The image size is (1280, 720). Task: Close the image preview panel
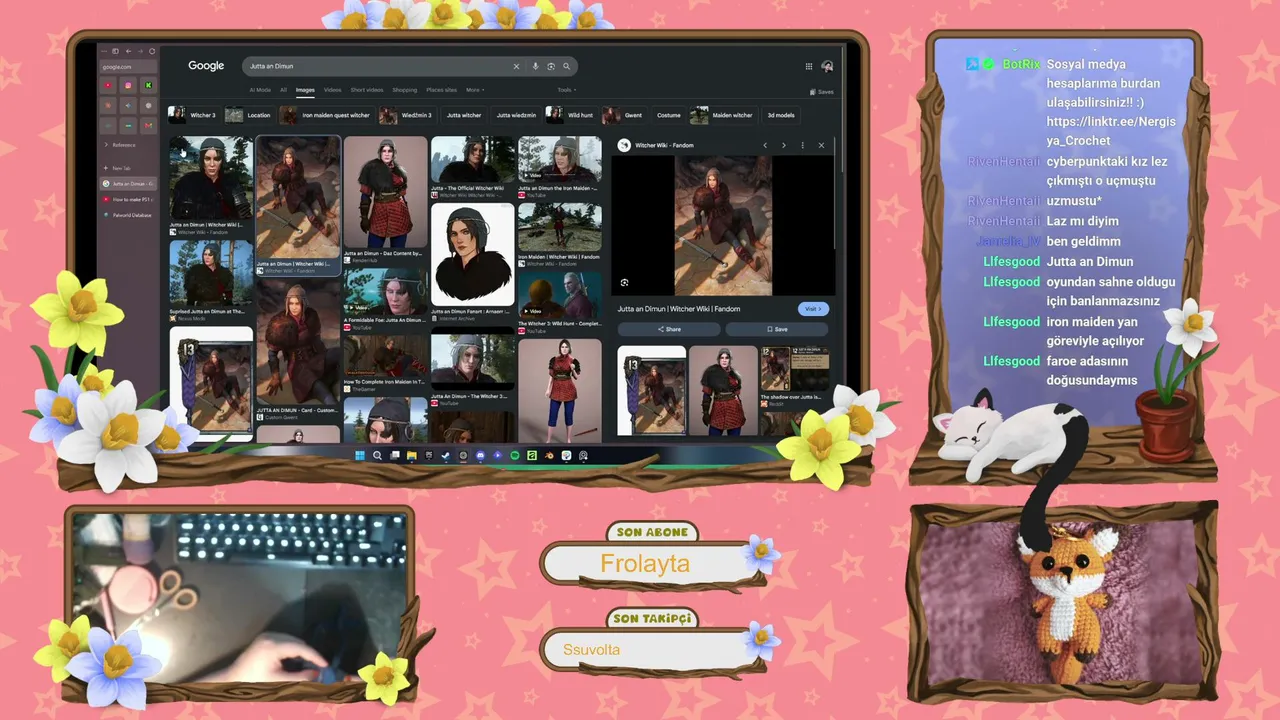point(821,145)
